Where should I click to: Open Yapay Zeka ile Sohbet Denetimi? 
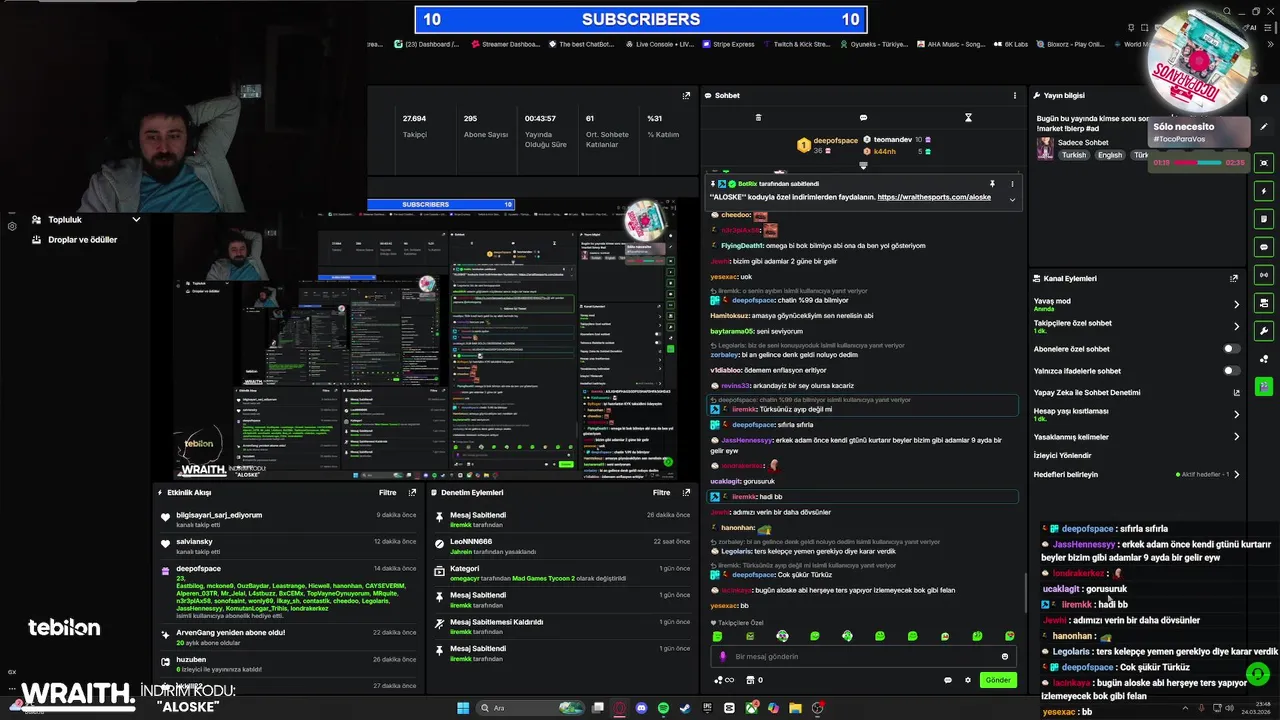(1136, 393)
